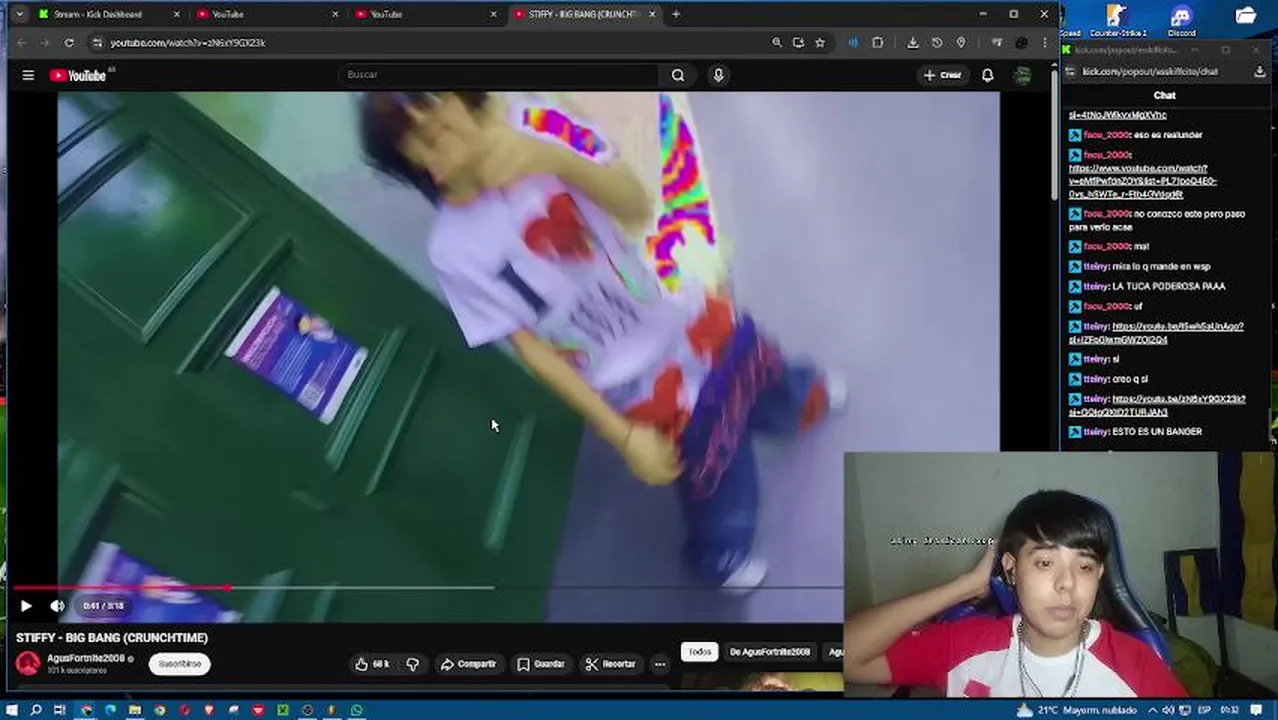This screenshot has height=720, width=1278.
Task: Open browser profile avatar in toolbar
Action: click(x=1021, y=43)
